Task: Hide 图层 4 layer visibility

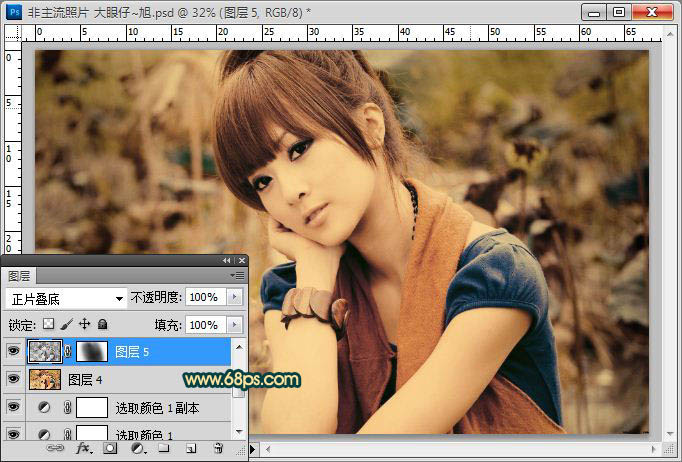Action: (x=13, y=380)
